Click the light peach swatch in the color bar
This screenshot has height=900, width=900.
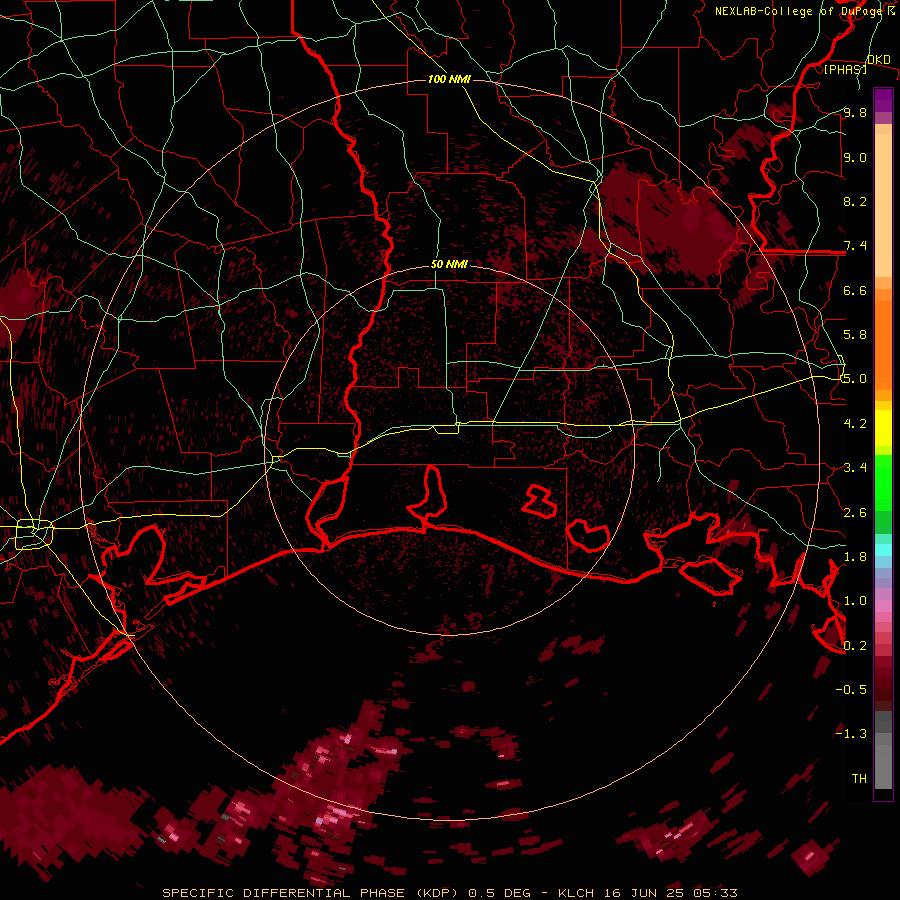pyautogui.click(x=883, y=205)
